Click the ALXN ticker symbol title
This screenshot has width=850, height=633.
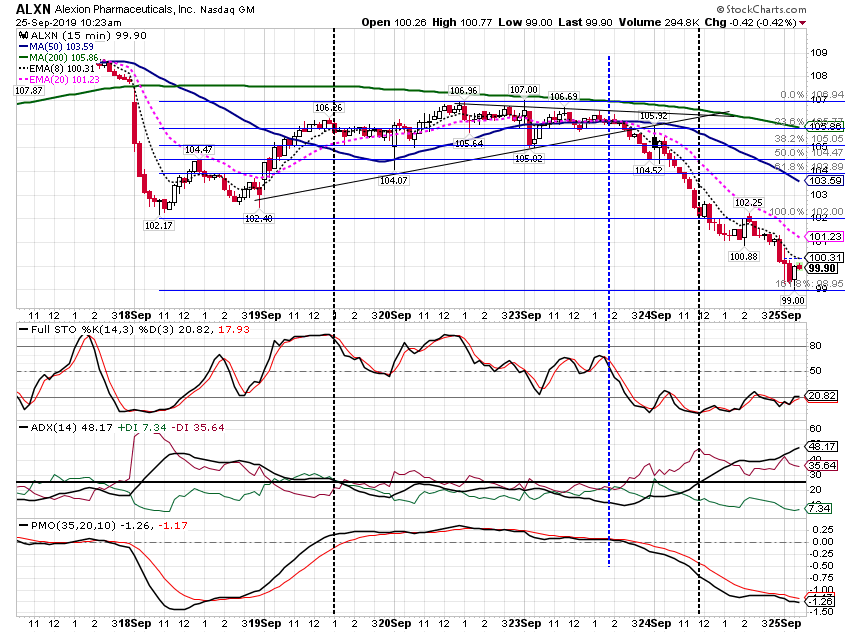pos(34,9)
